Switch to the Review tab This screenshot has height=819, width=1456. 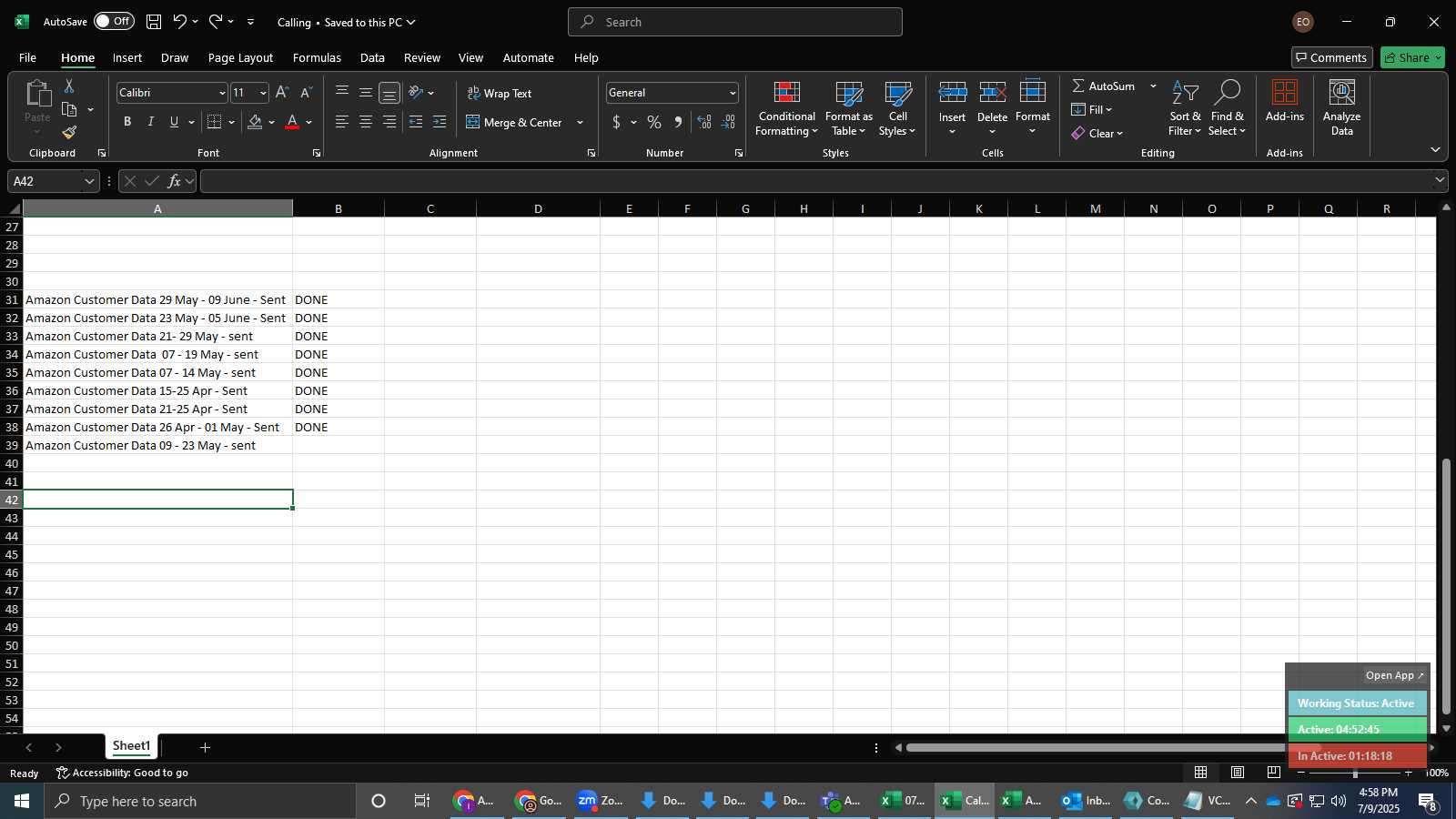(422, 57)
